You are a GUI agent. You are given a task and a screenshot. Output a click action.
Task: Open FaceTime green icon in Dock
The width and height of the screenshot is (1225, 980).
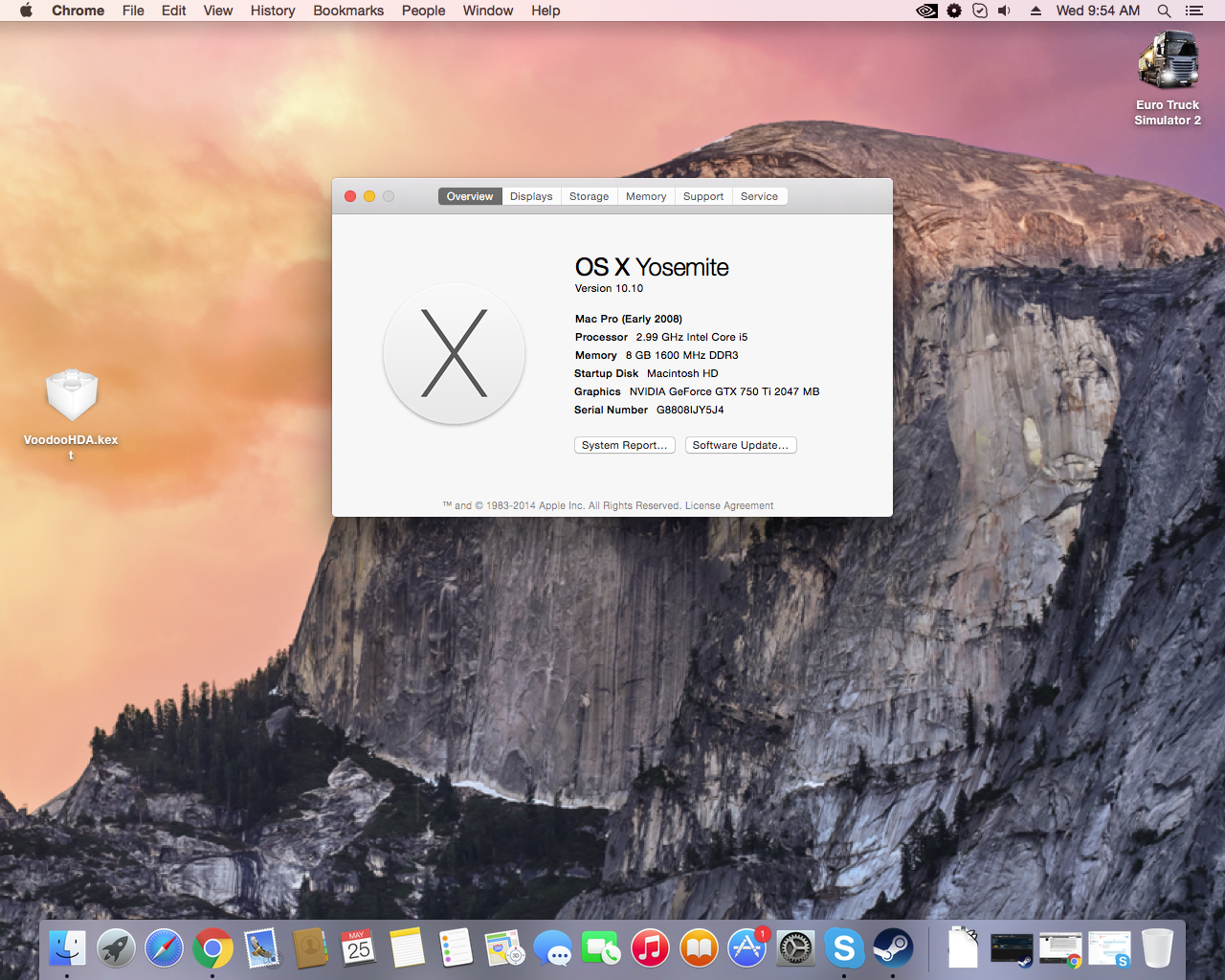click(x=601, y=948)
